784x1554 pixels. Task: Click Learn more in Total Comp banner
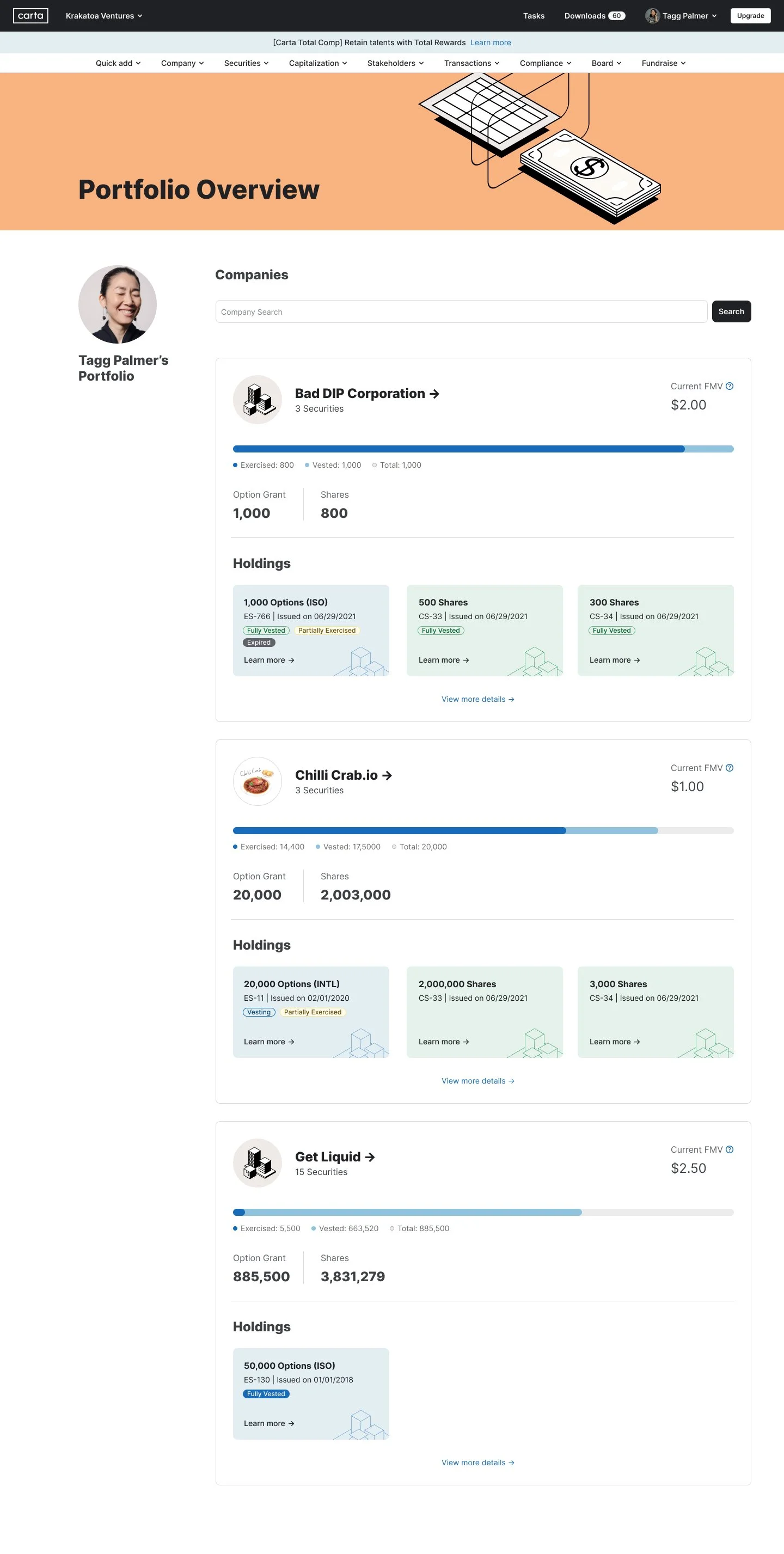(x=491, y=43)
